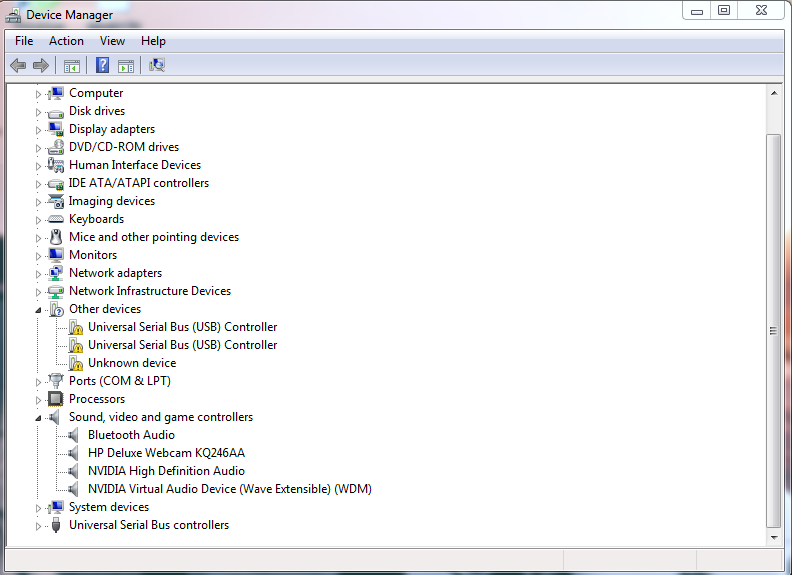The image size is (792, 575).
Task: Maximize the Device Manager window
Action: [x=724, y=10]
